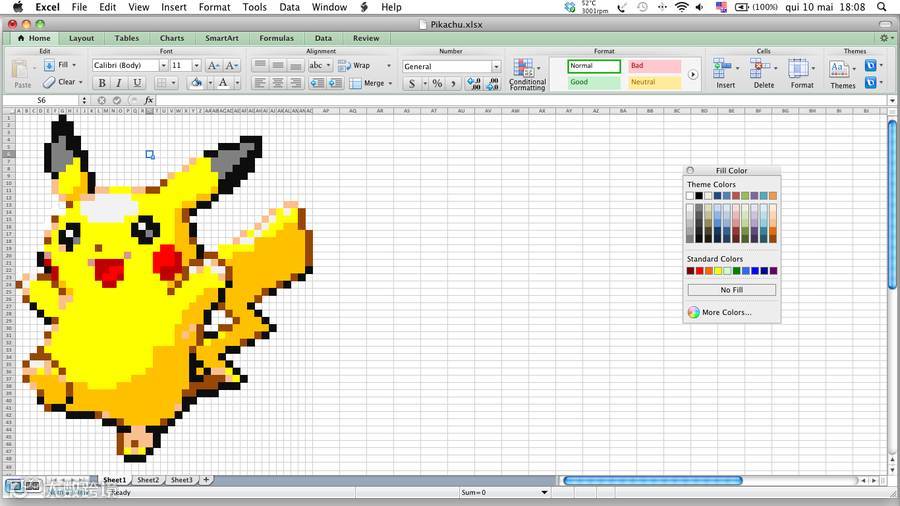Expand the formula bar with the right-end arrow
This screenshot has width=900, height=506.
892,100
